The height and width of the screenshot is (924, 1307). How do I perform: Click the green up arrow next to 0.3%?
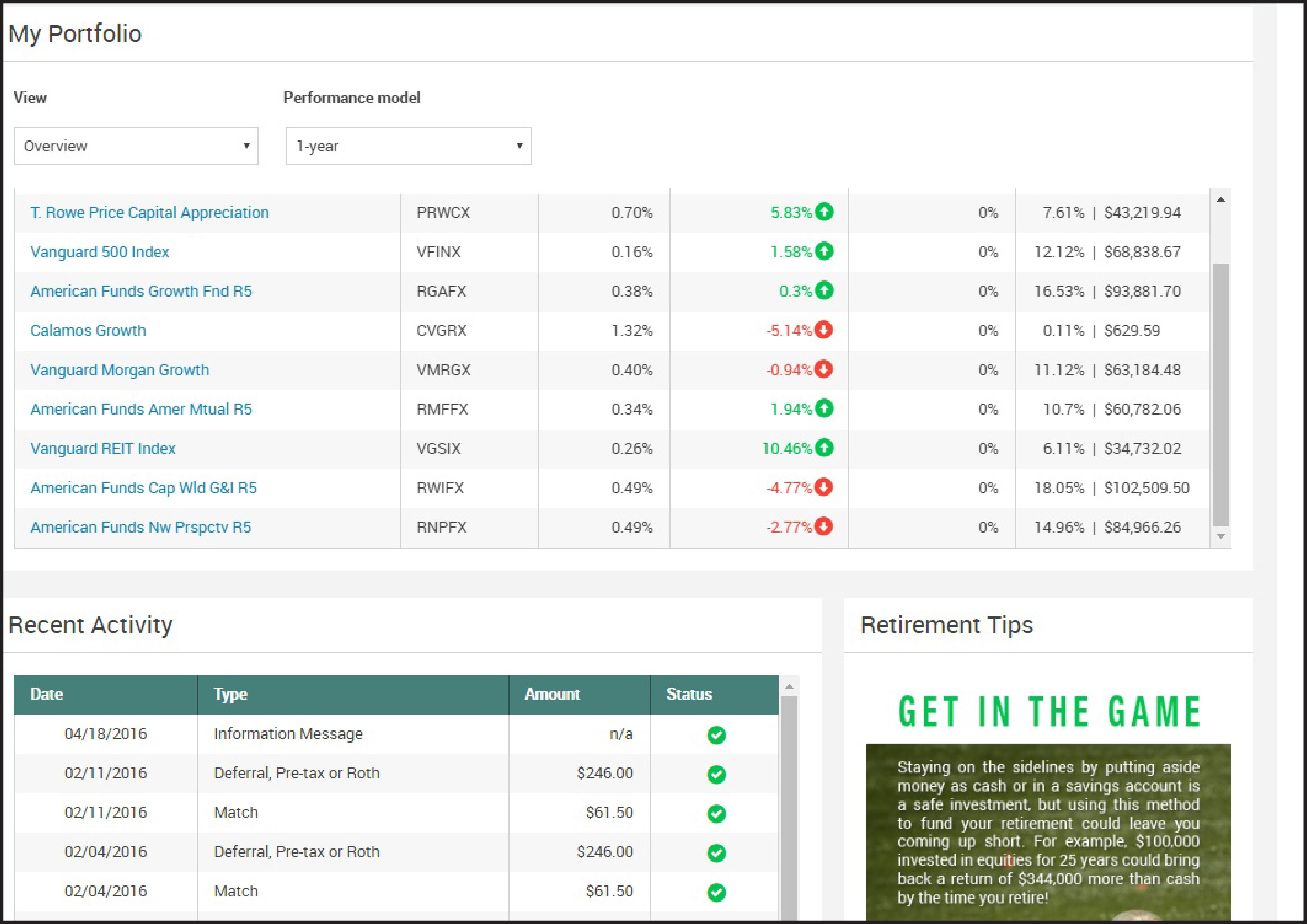(824, 291)
